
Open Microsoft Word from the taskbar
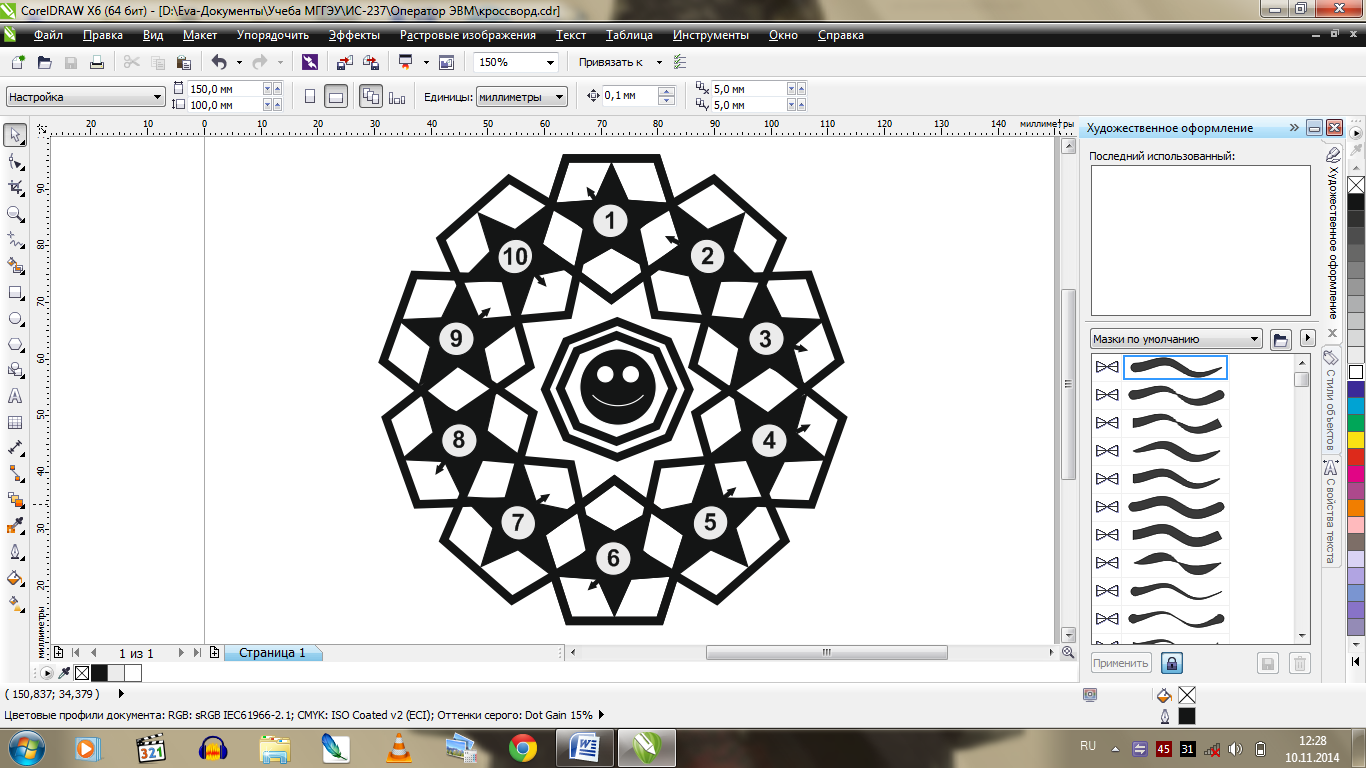[x=583, y=748]
